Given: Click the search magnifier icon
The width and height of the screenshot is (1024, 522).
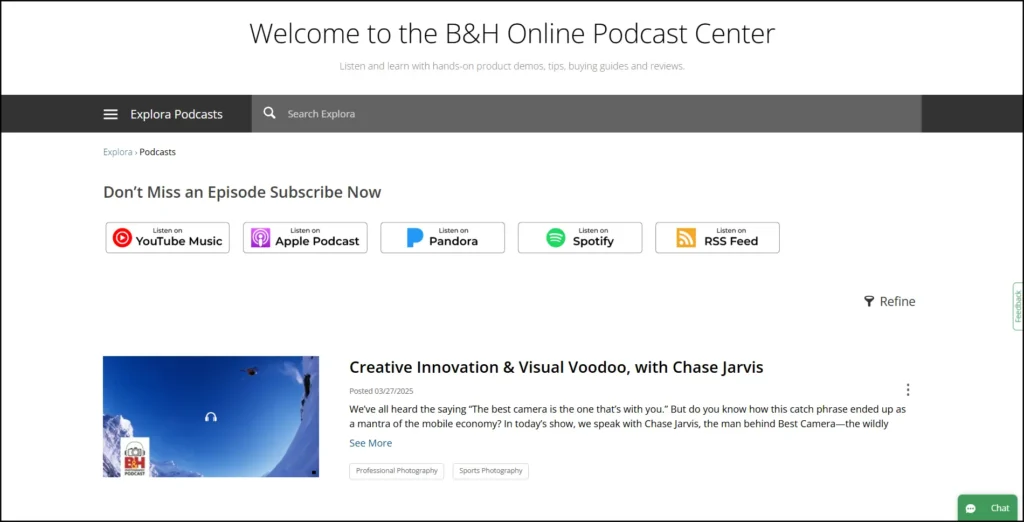Looking at the screenshot, I should [270, 113].
